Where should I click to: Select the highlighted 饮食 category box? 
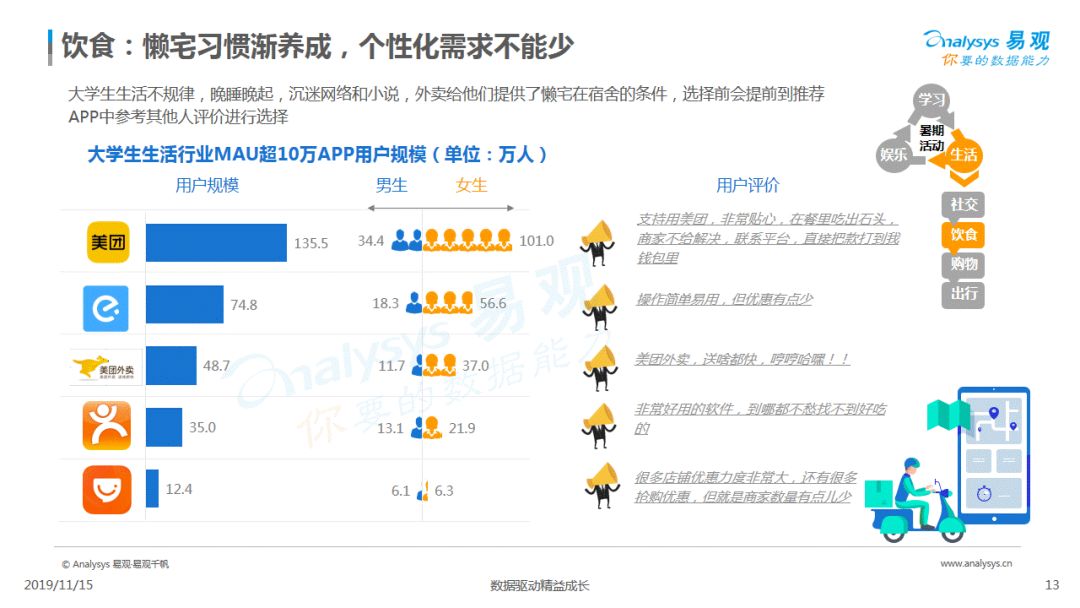pos(963,234)
